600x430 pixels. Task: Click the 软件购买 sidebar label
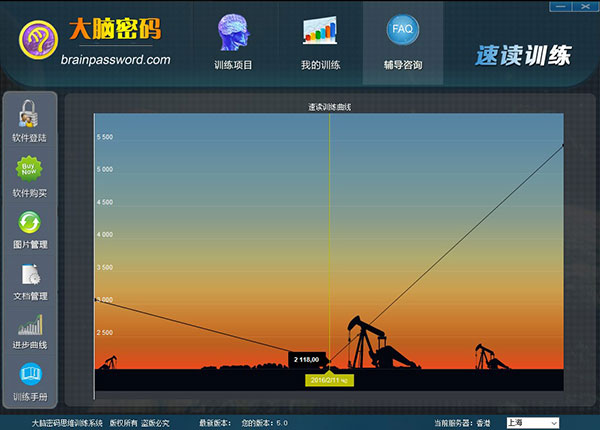(30, 193)
